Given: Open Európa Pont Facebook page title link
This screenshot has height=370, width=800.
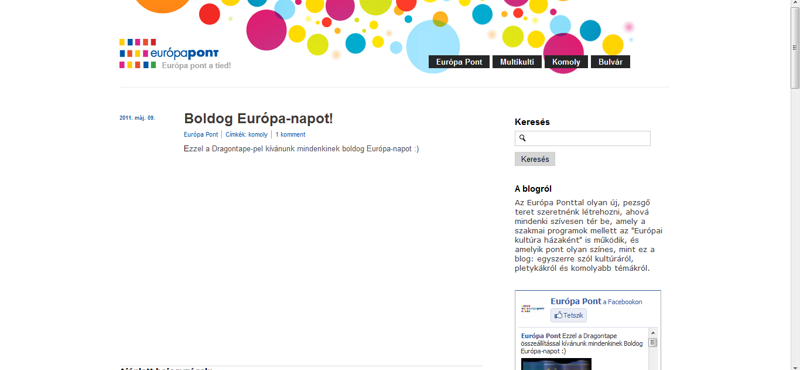Looking at the screenshot, I should click(x=576, y=301).
